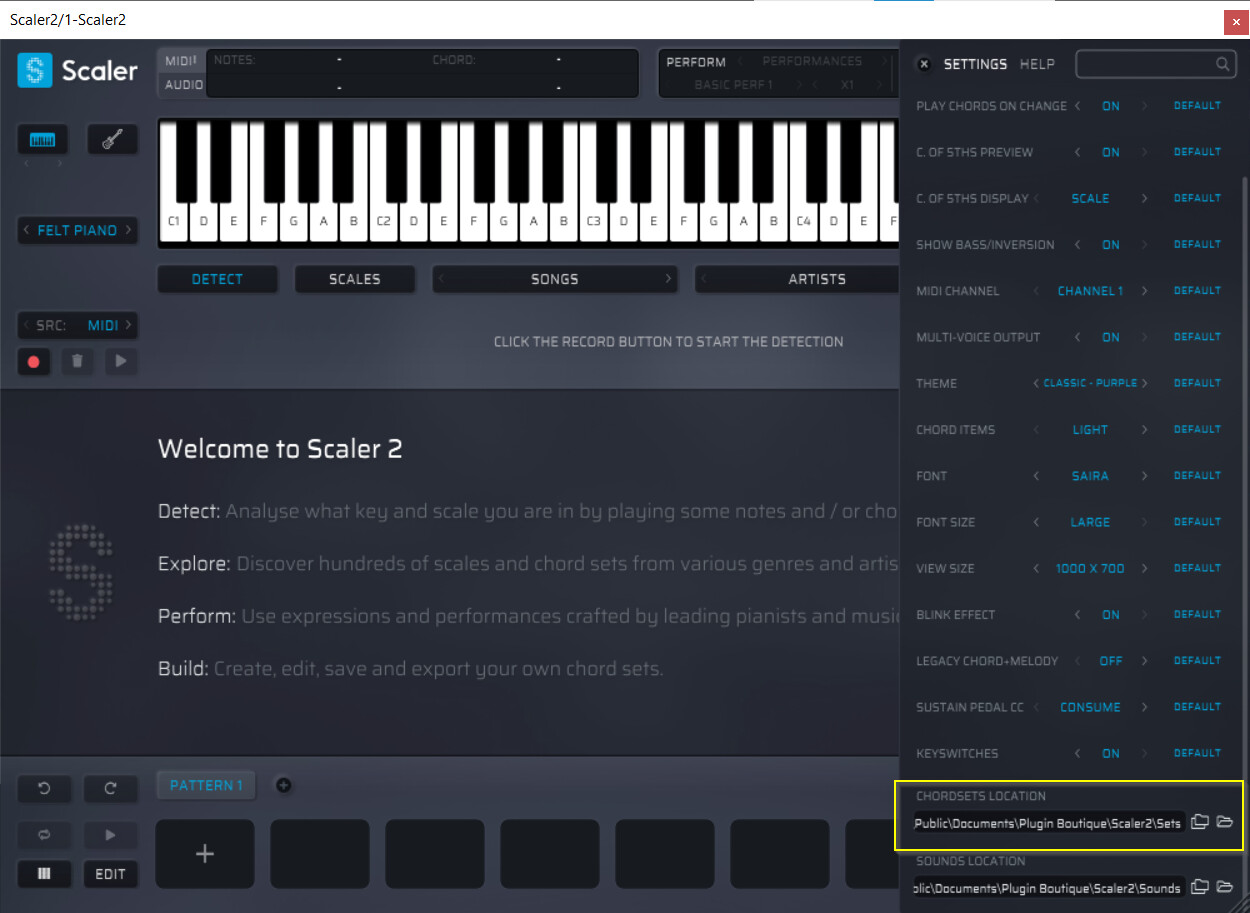Open the Scales tab
The height and width of the screenshot is (913, 1250).
tap(354, 280)
